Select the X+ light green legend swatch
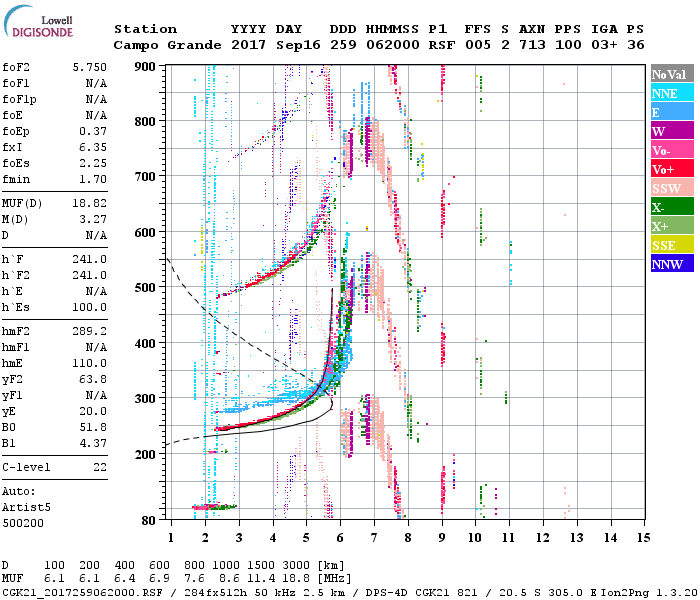The width and height of the screenshot is (700, 600). [x=672, y=225]
